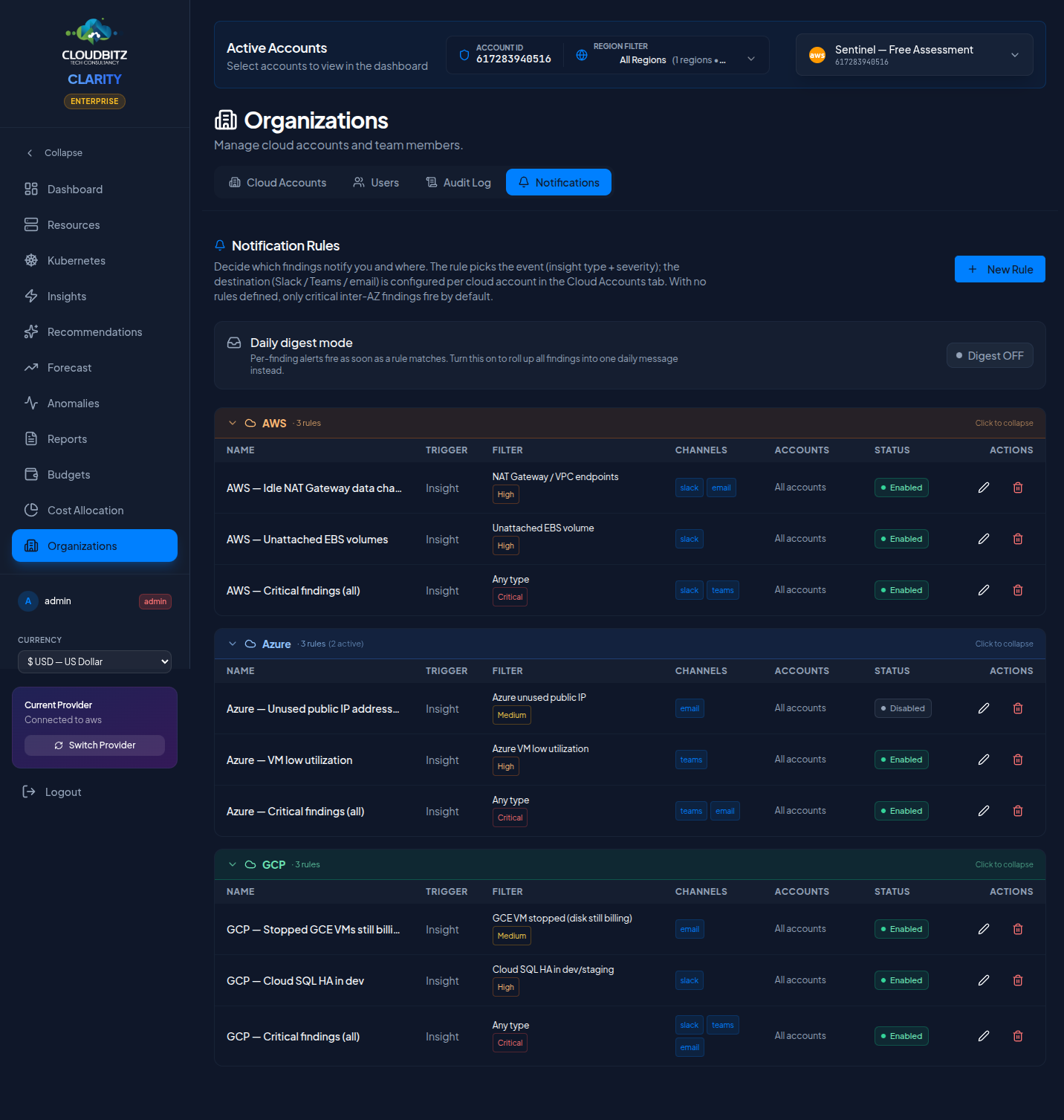The height and width of the screenshot is (1120, 1064).
Task: Open the Sentinel Free Assessment account dropdown
Action: (915, 55)
